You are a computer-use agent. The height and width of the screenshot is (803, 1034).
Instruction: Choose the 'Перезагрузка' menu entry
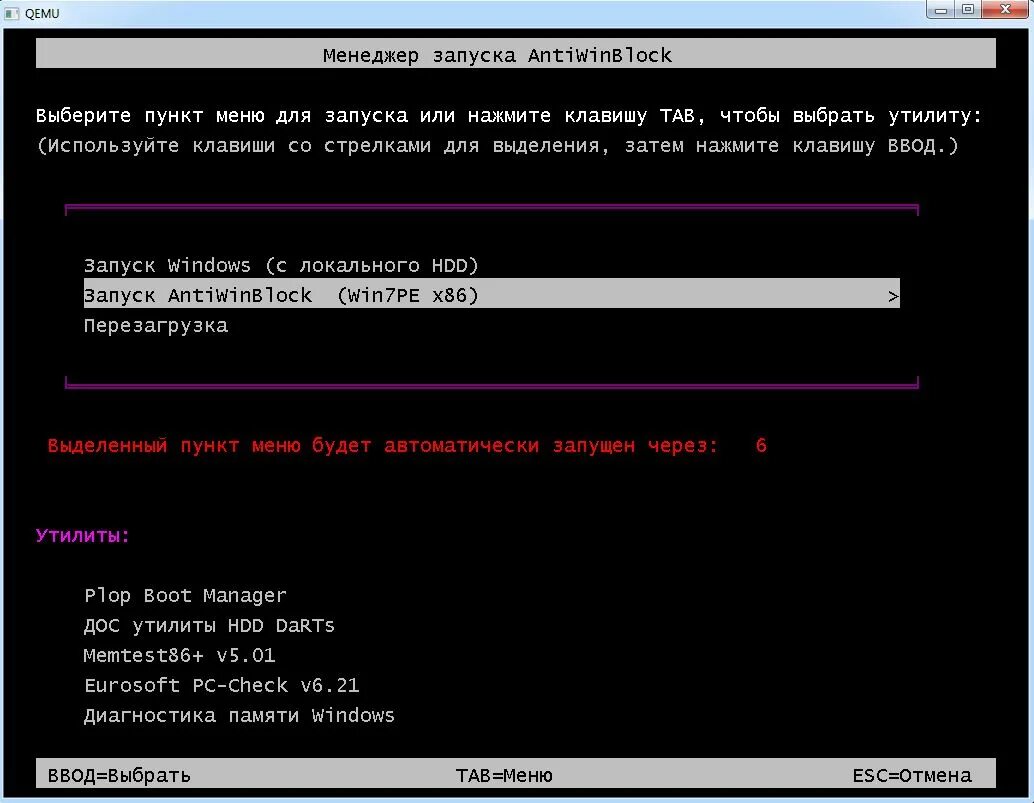156,326
